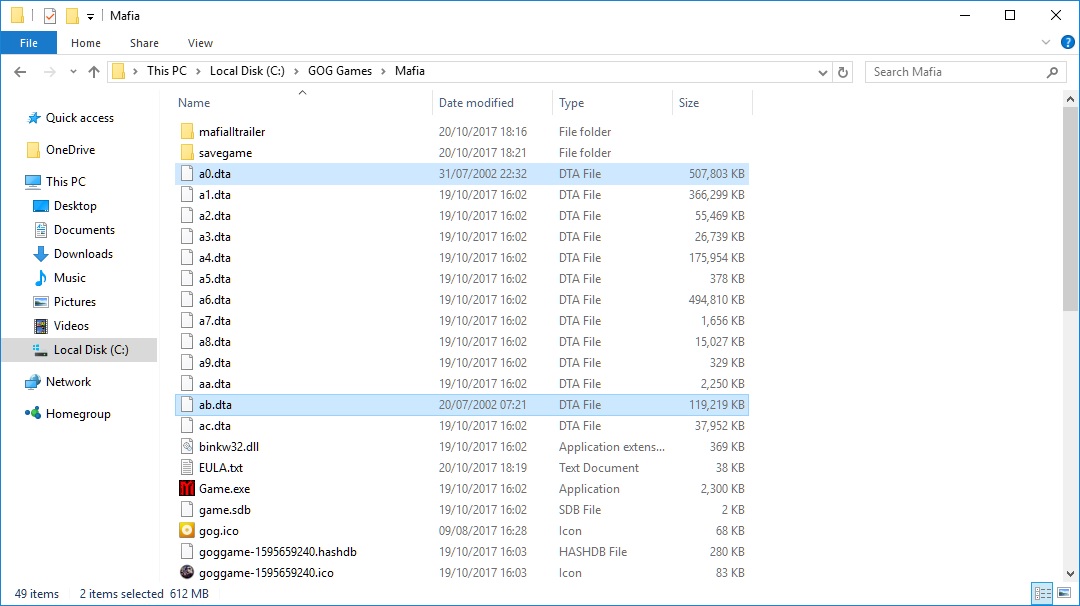Open the File menu
This screenshot has width=1080, height=606.
click(x=28, y=43)
